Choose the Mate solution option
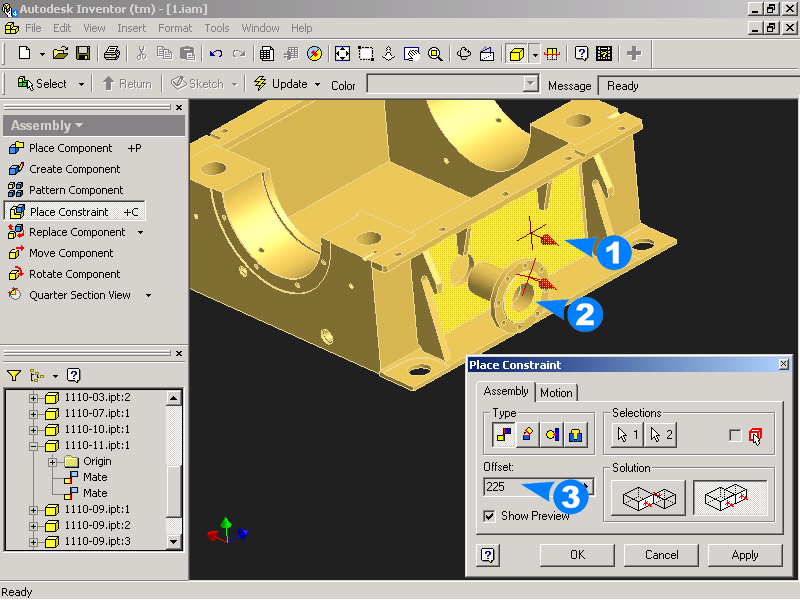 648,498
